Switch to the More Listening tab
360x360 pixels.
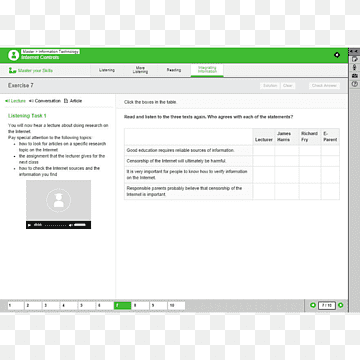(x=140, y=70)
